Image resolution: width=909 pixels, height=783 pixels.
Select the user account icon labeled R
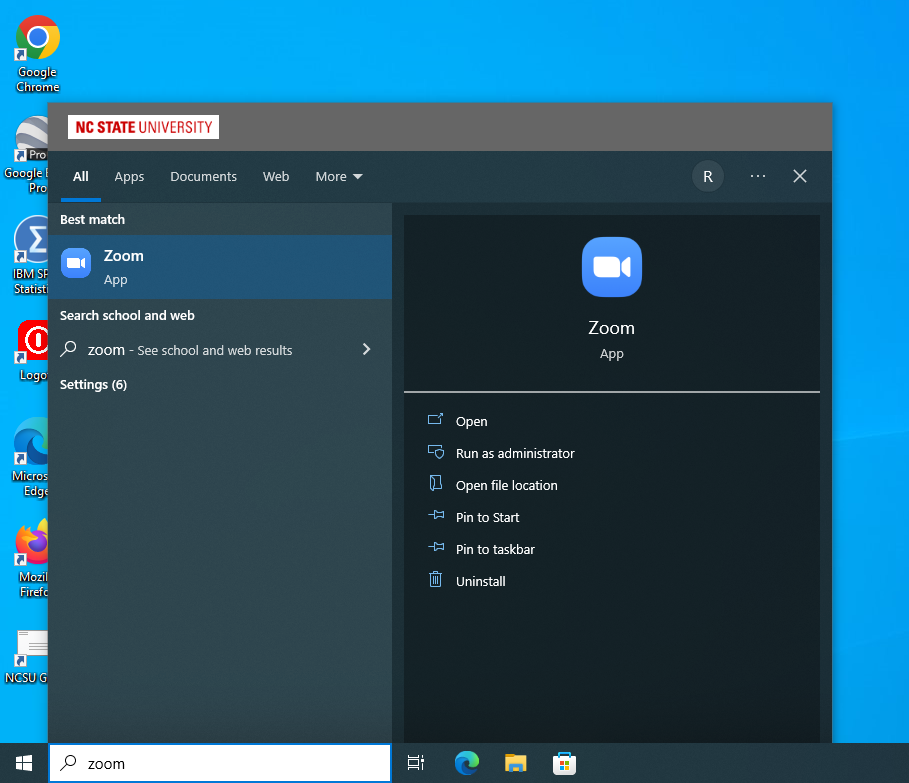708,176
